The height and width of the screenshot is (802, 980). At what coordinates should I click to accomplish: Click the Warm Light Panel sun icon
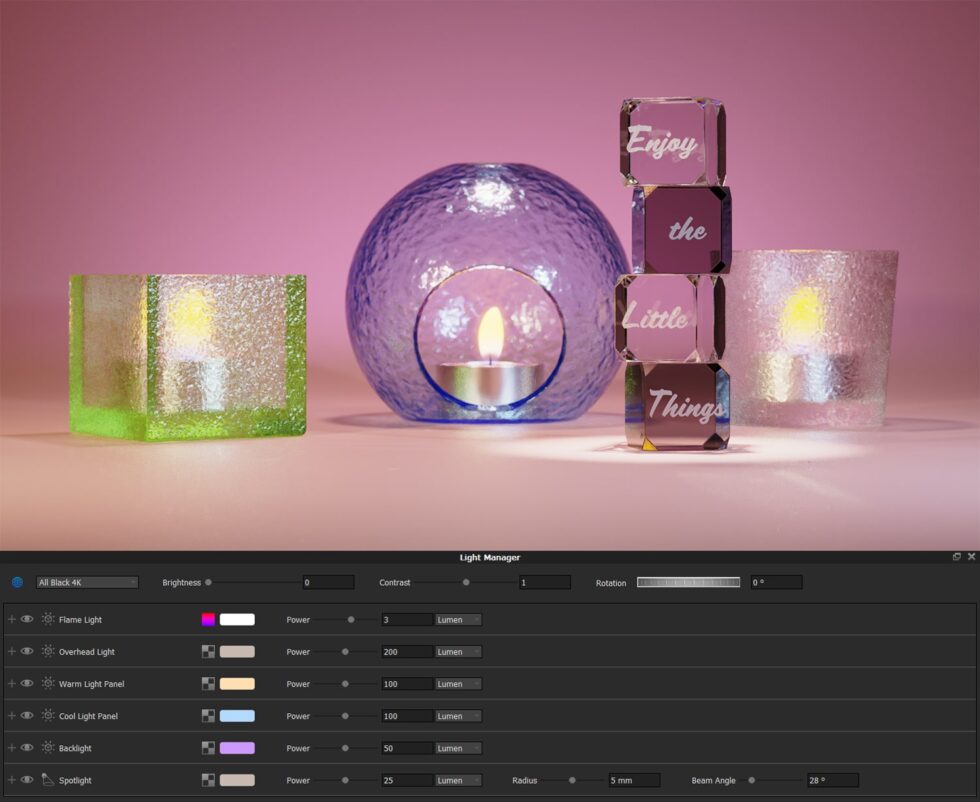pos(47,683)
